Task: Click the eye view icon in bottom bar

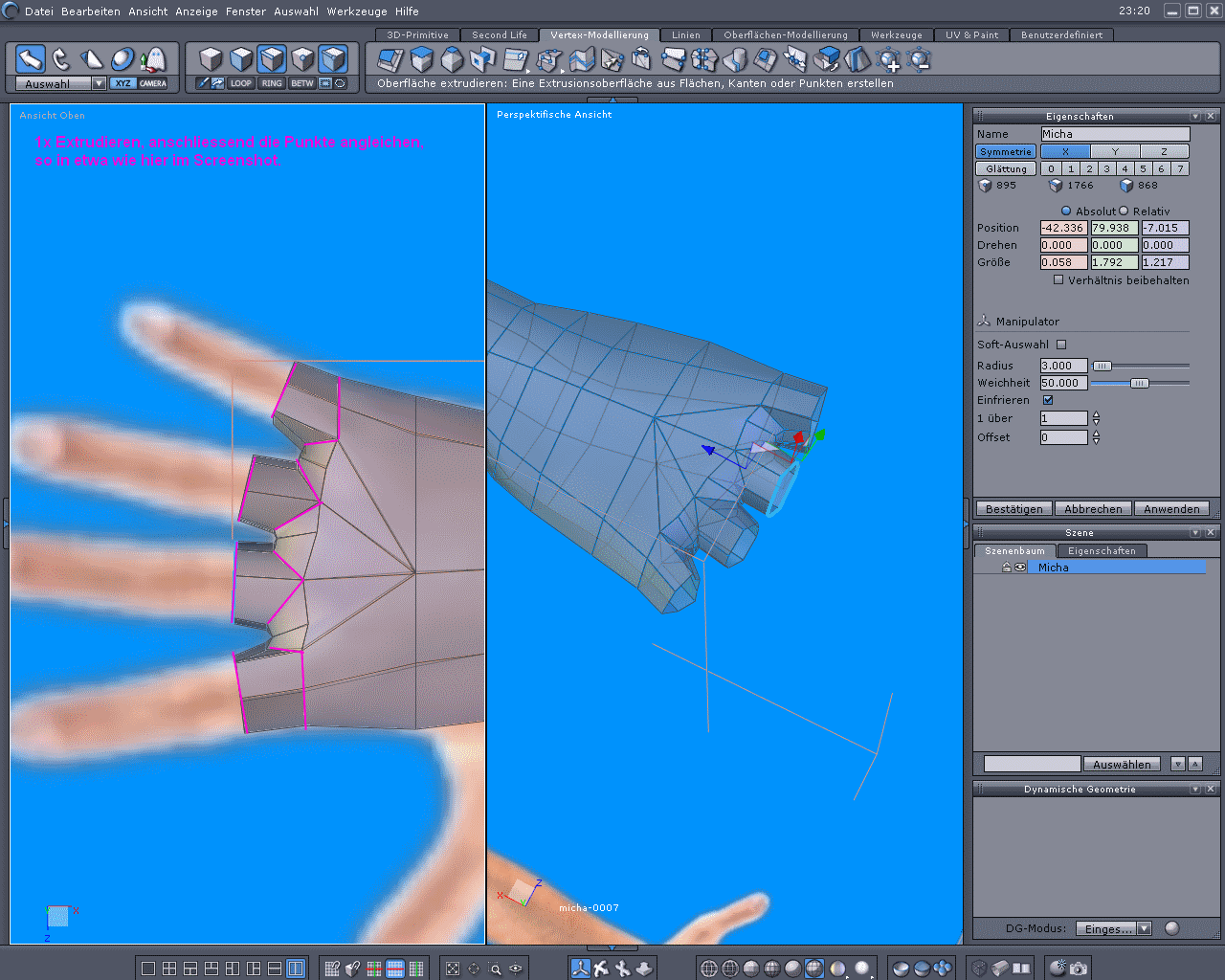Action: coord(516,969)
